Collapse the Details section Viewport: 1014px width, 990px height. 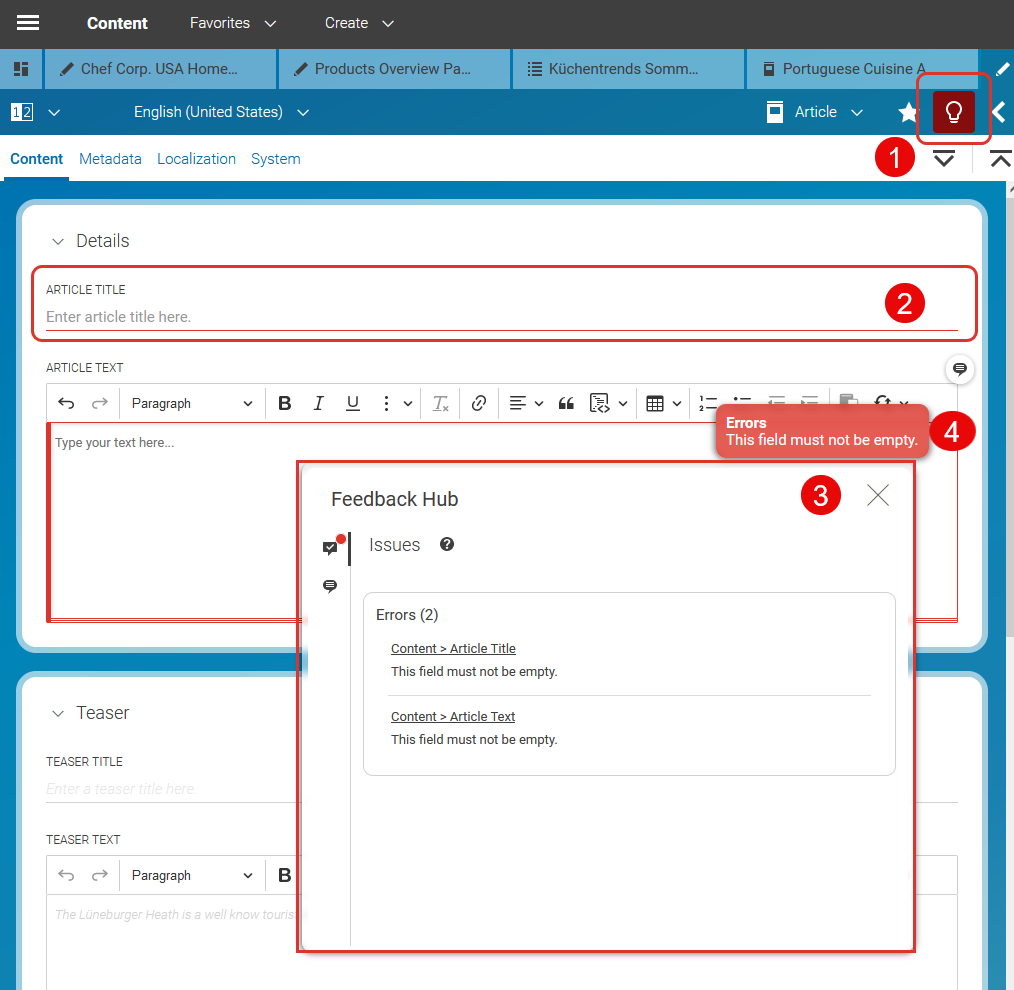pos(58,240)
